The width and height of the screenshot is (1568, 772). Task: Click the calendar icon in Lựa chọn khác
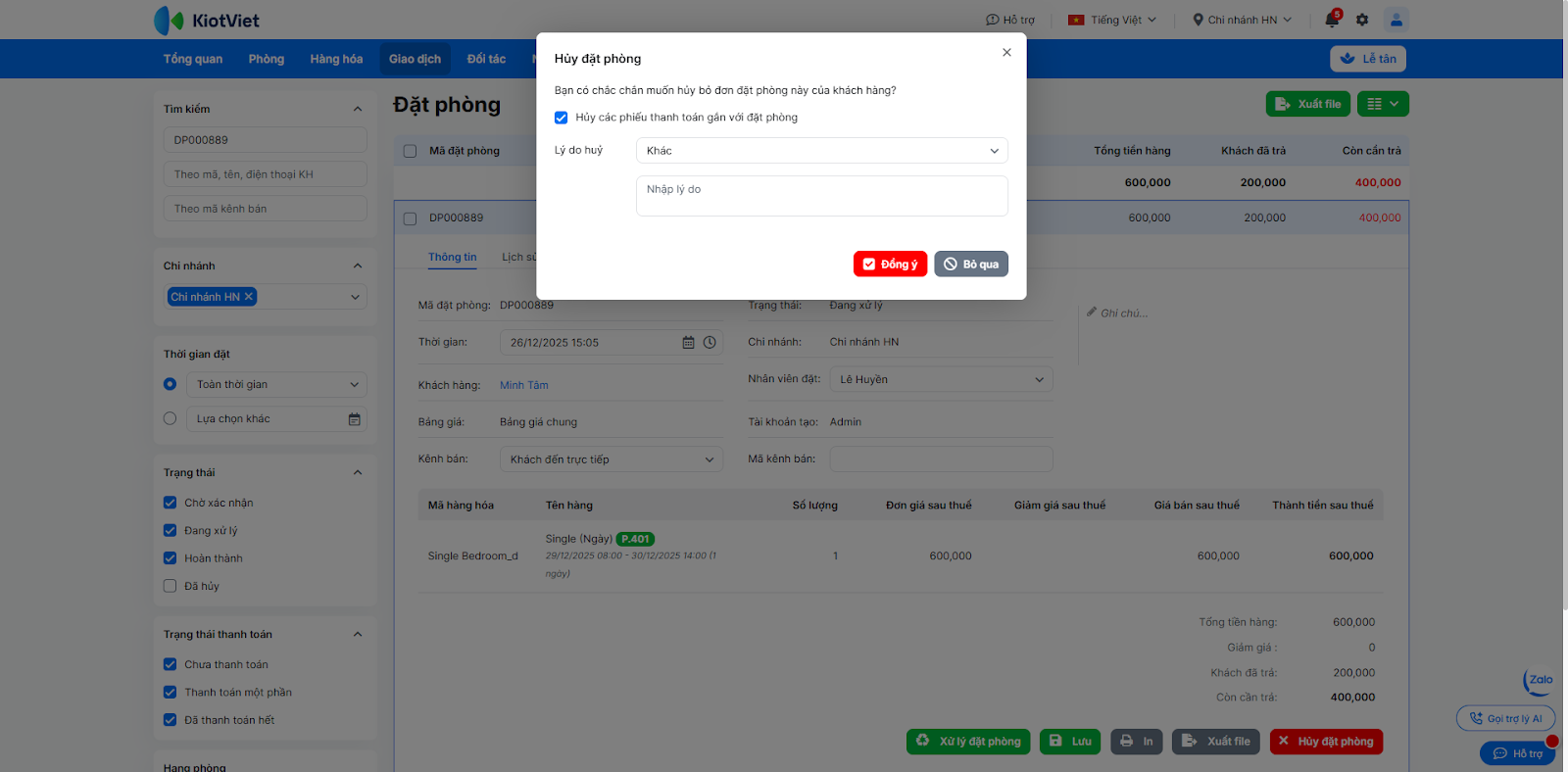355,419
